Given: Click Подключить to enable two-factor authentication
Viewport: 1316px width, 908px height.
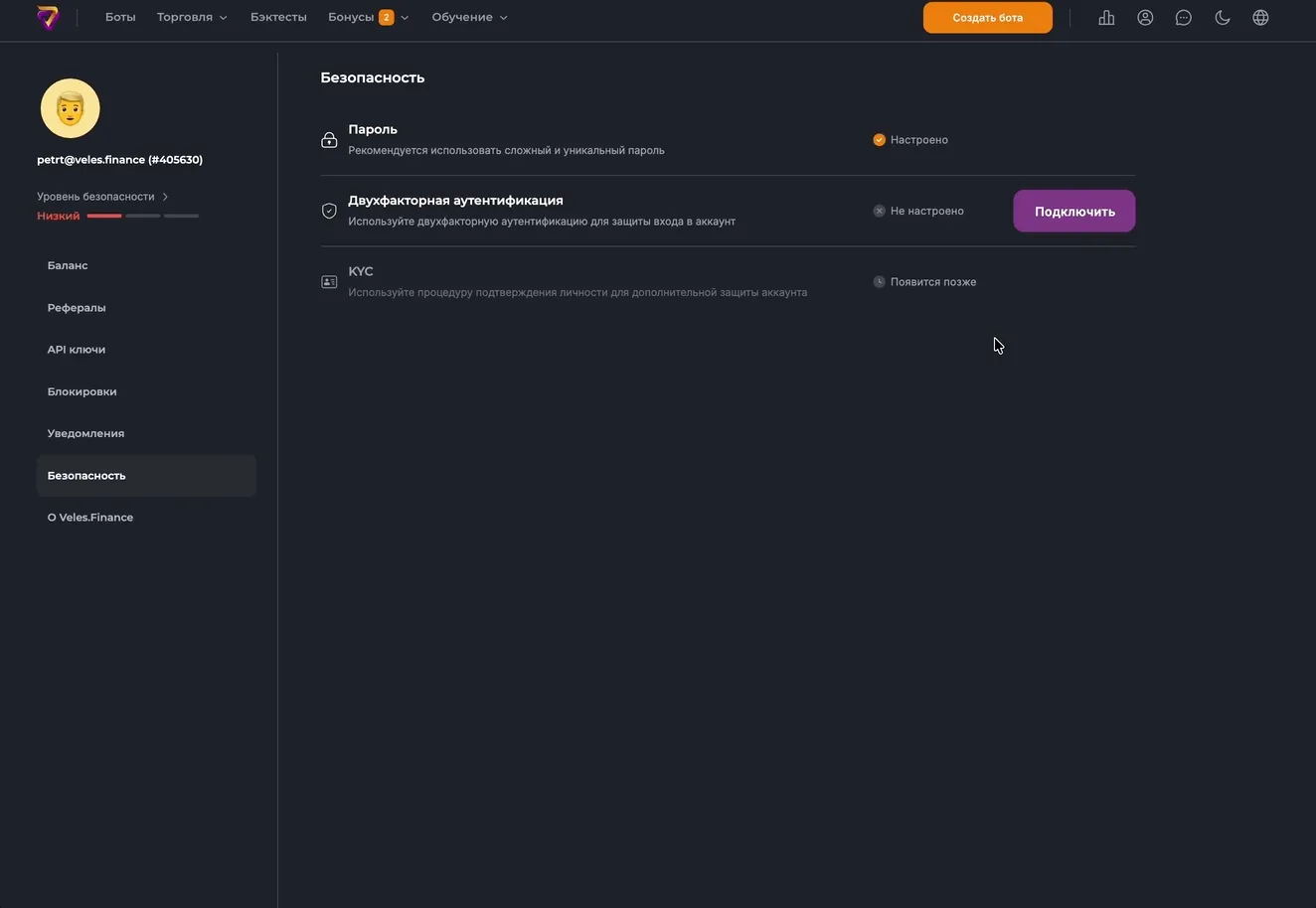Looking at the screenshot, I should 1073,212.
